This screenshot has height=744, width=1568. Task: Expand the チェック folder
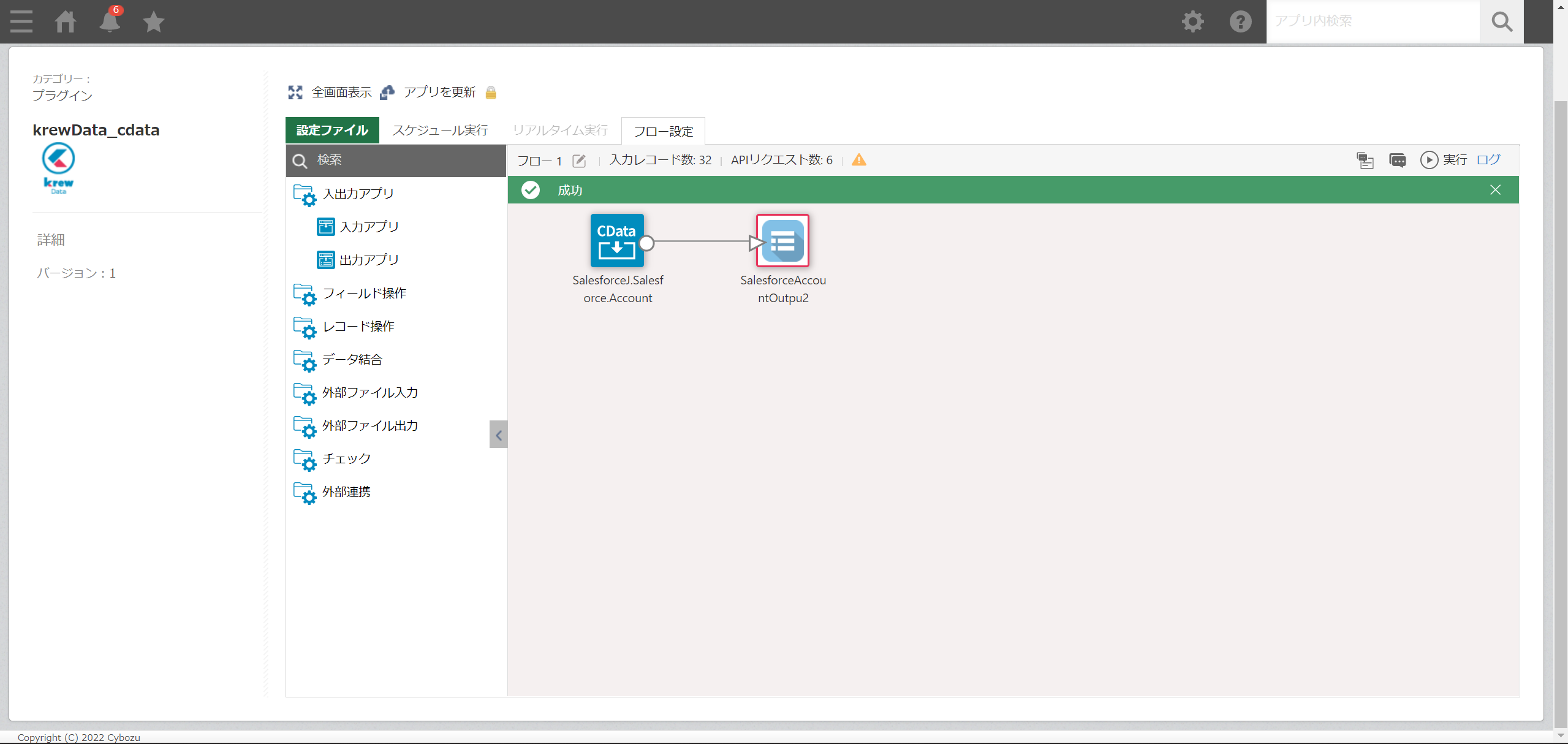(331, 458)
